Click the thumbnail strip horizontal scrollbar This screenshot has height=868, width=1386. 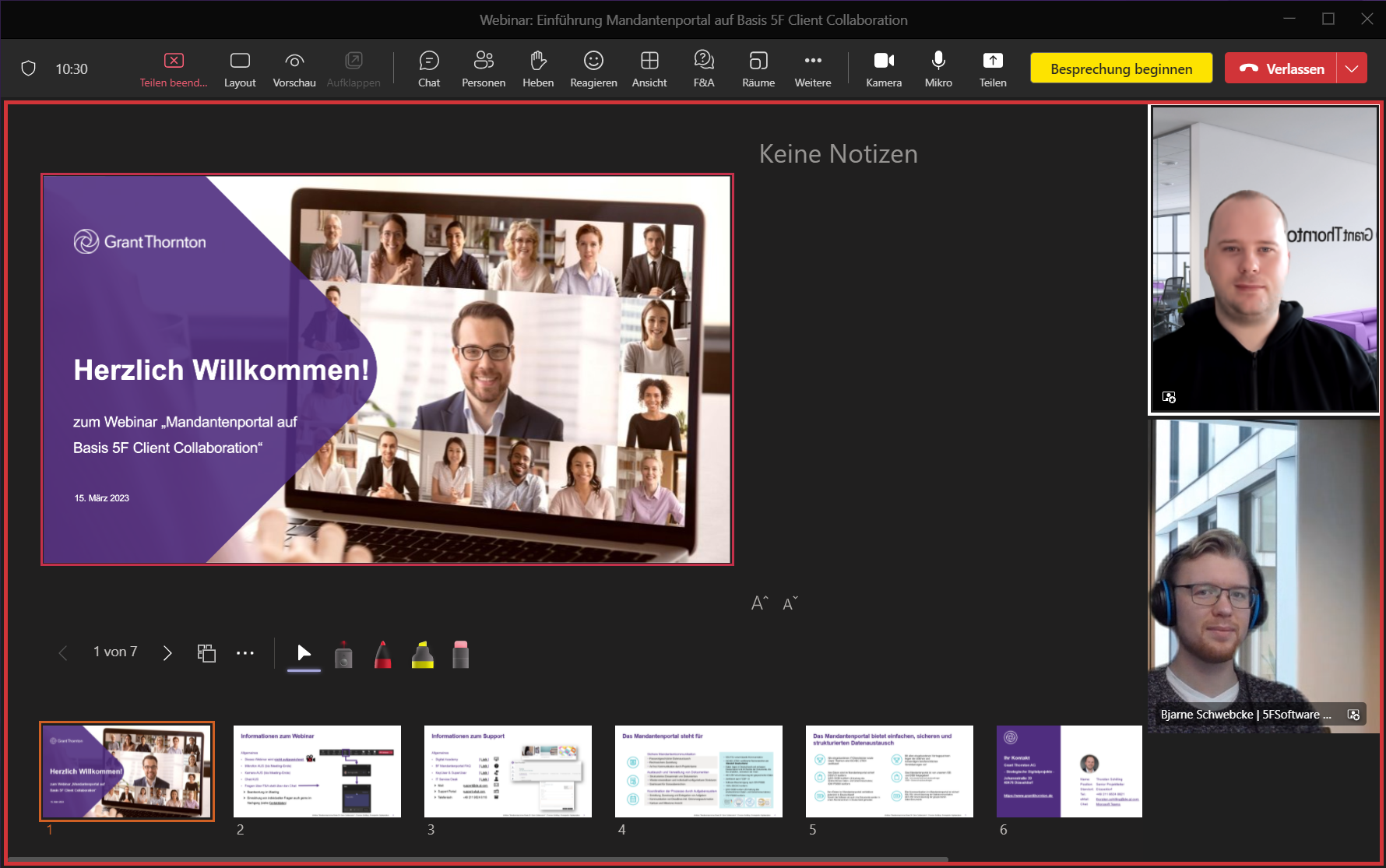coord(477,860)
